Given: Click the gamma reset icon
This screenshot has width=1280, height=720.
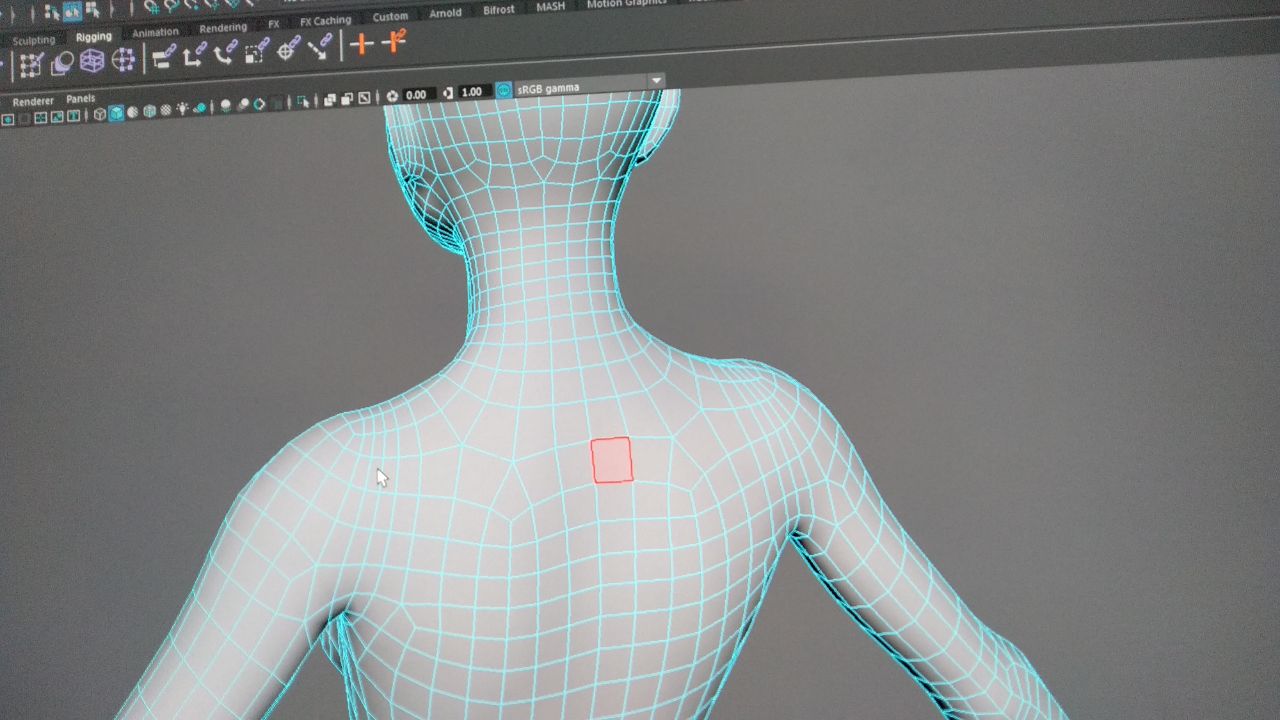Looking at the screenshot, I should 448,93.
